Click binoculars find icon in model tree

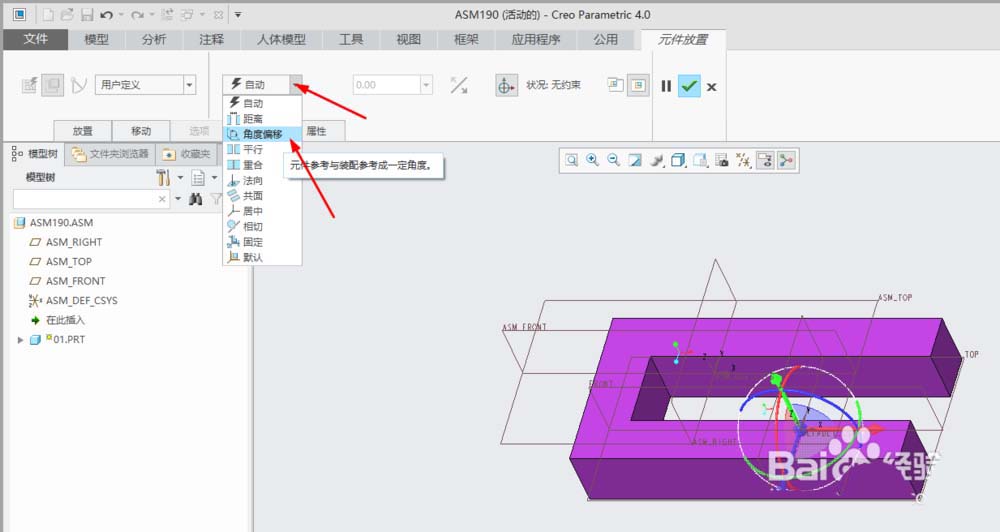(195, 199)
